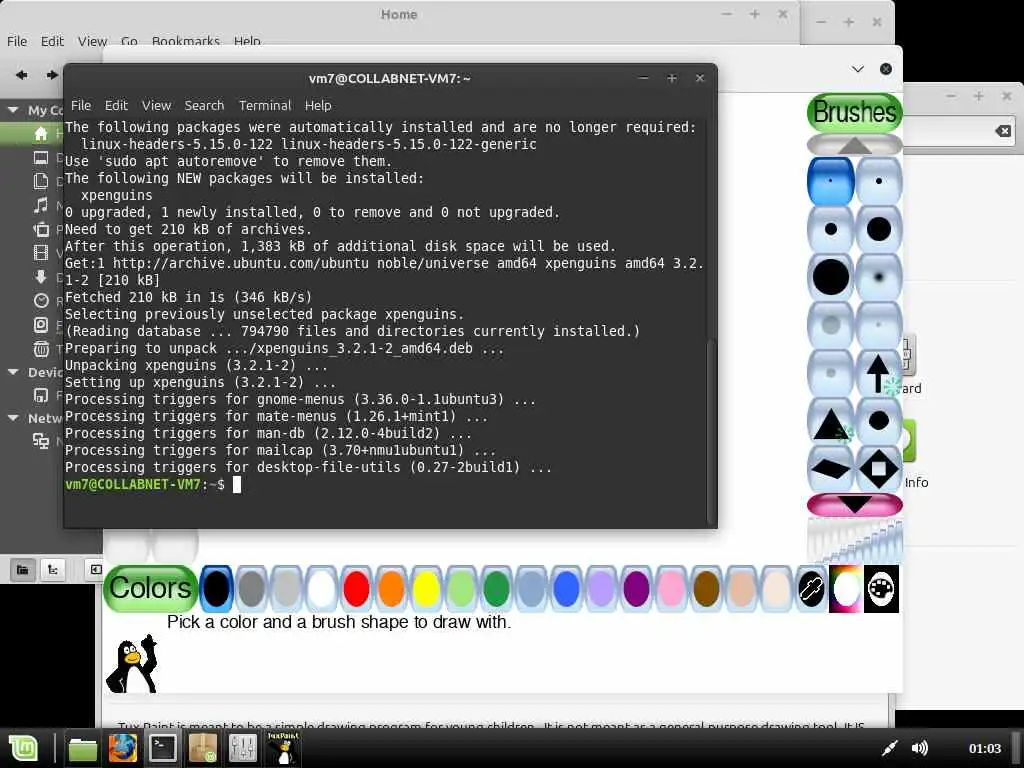Open the Terminal Help menu
Screen dimensions: 1024x768
click(318, 105)
